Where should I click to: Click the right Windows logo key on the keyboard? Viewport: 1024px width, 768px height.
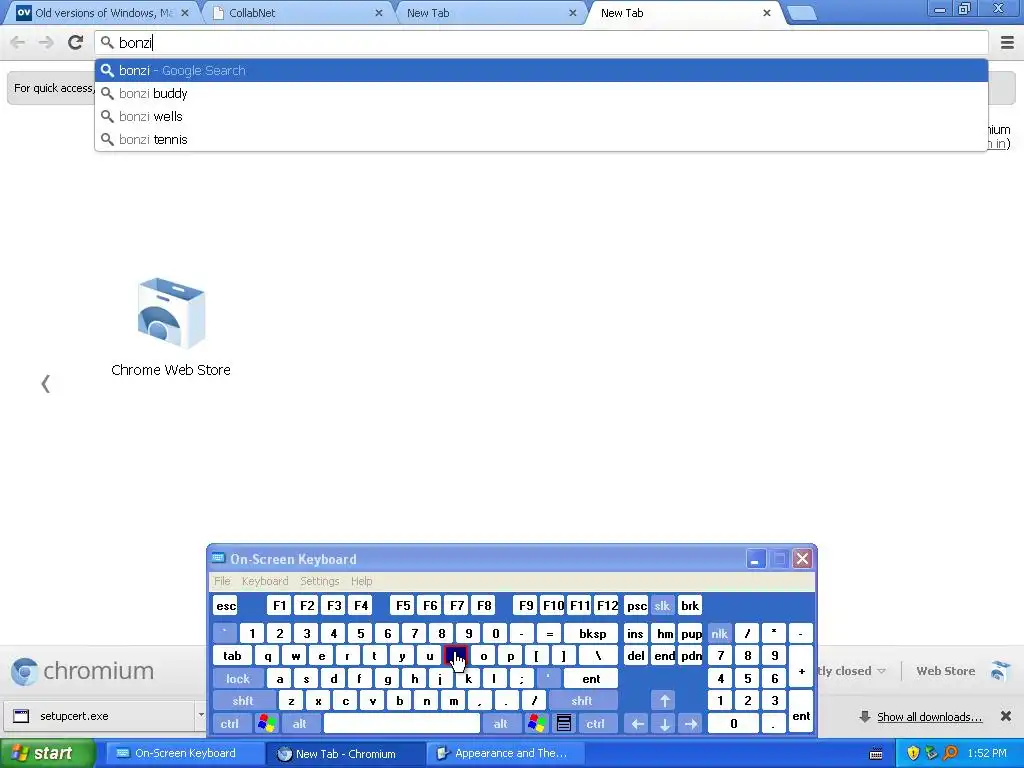537,724
